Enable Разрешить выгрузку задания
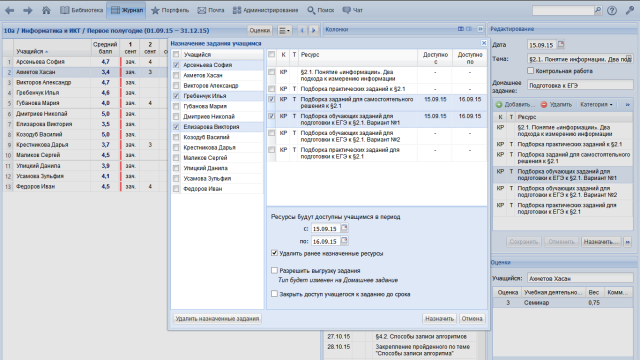Image resolution: width=640 pixels, height=360 pixels. tap(274, 270)
